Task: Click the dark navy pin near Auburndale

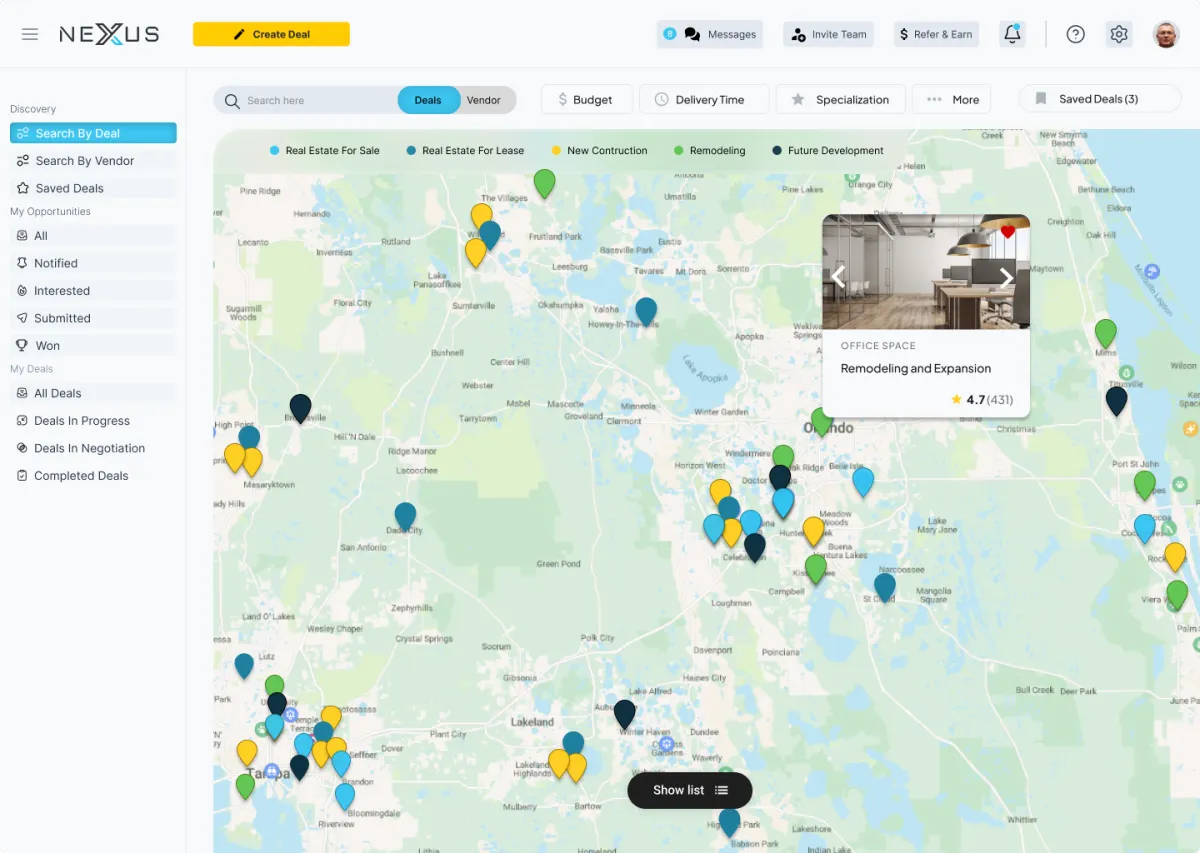Action: [x=624, y=714]
